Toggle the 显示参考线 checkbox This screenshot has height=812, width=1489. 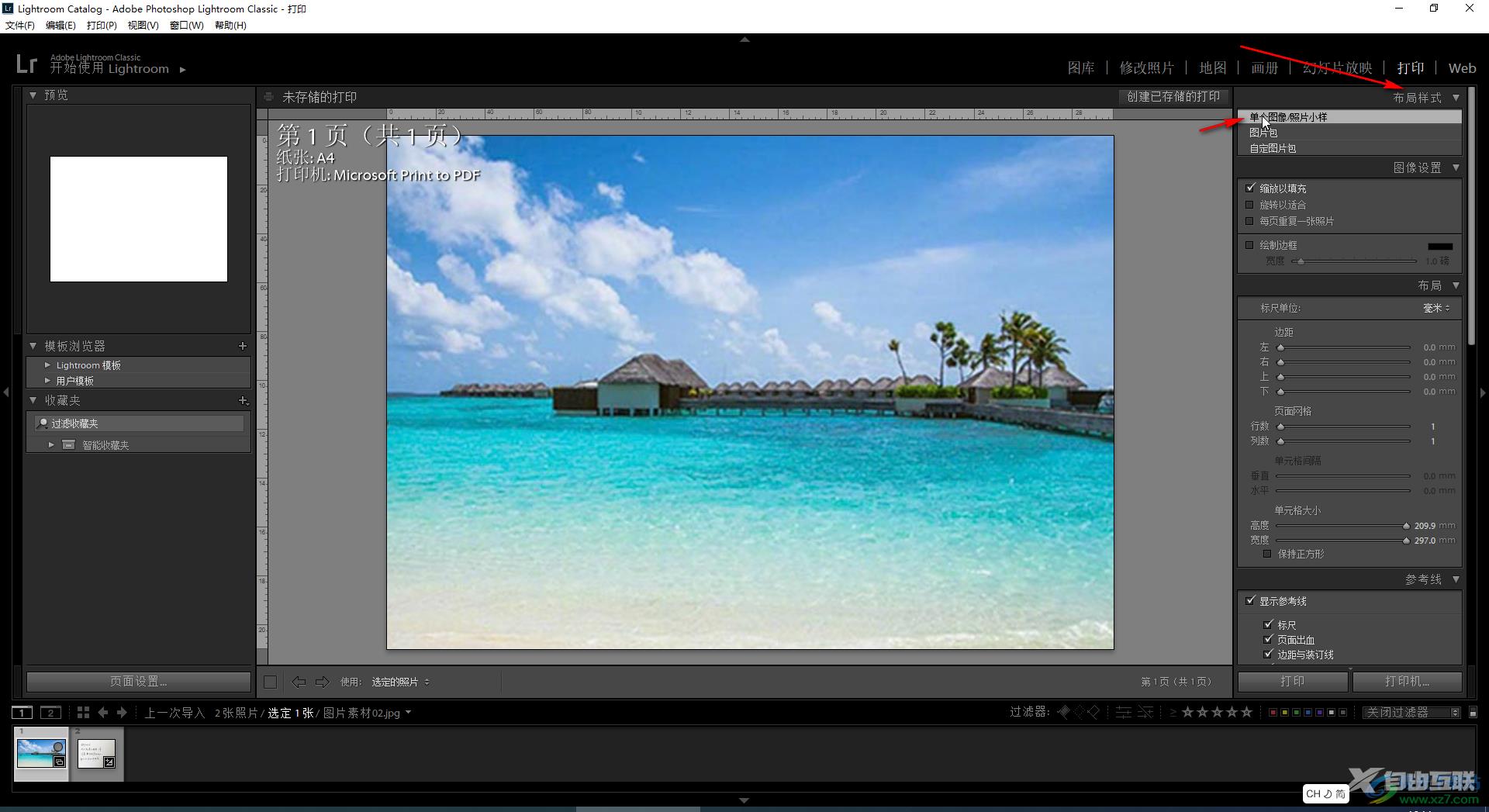point(1249,601)
